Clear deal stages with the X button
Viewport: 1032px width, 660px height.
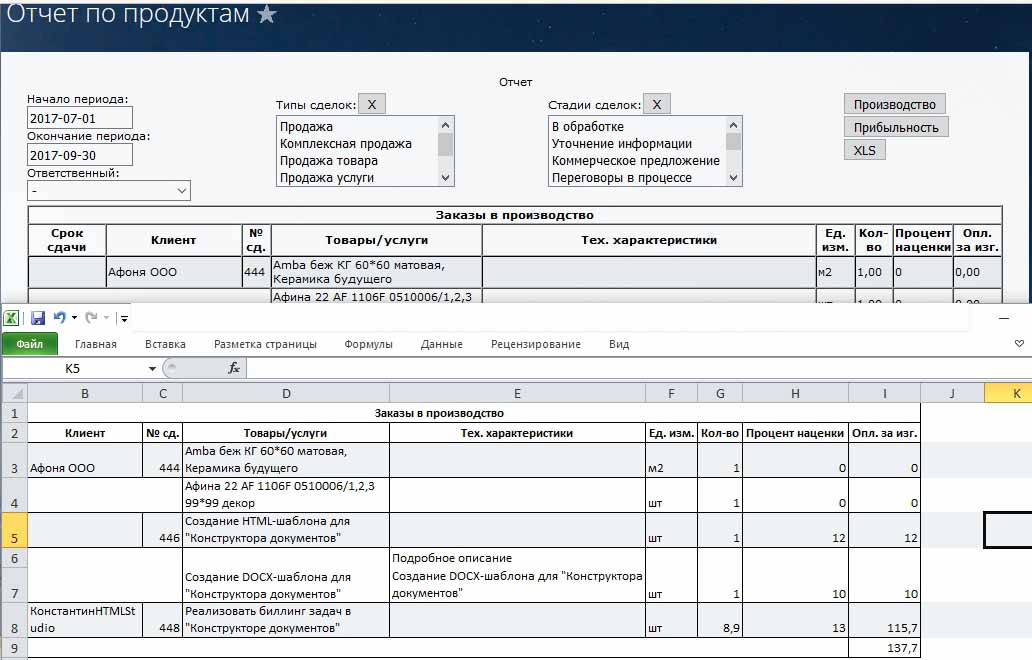[x=657, y=104]
